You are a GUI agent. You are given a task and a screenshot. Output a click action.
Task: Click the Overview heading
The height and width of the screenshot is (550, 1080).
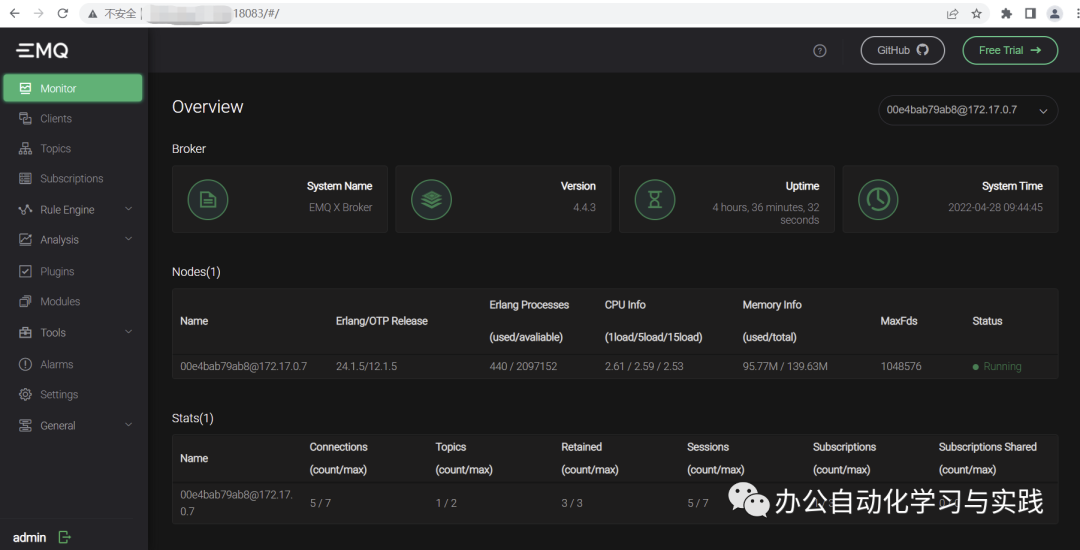click(x=207, y=107)
